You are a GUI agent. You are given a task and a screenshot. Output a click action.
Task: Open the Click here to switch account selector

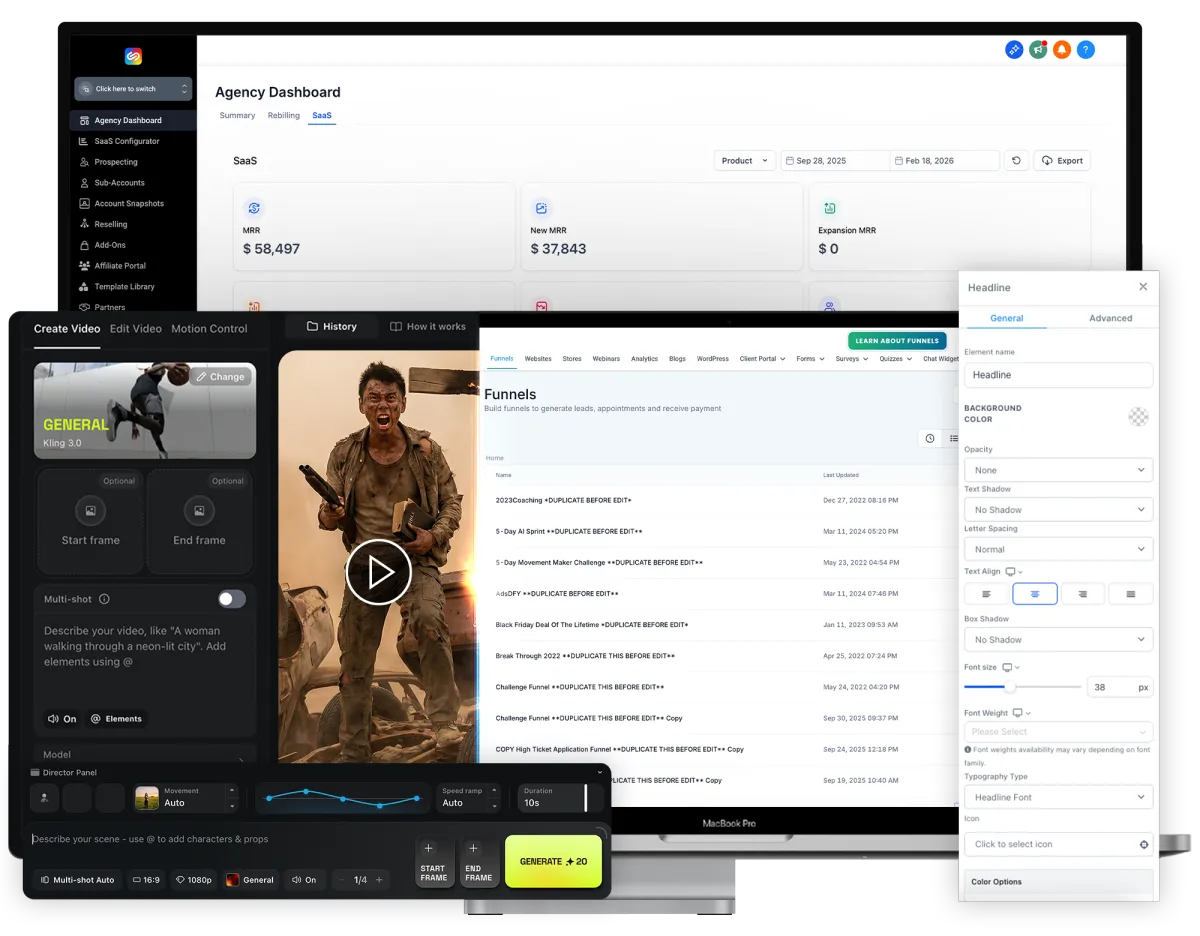[x=133, y=89]
